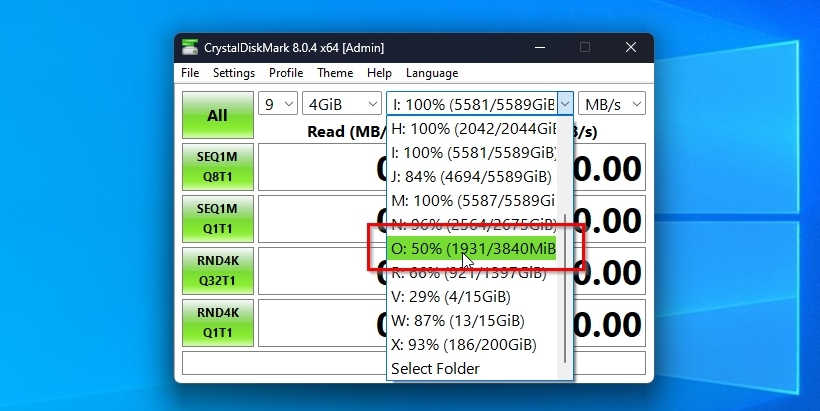Select drive W: 87% (13/15GiB)
820x411 pixels.
pyautogui.click(x=472, y=321)
